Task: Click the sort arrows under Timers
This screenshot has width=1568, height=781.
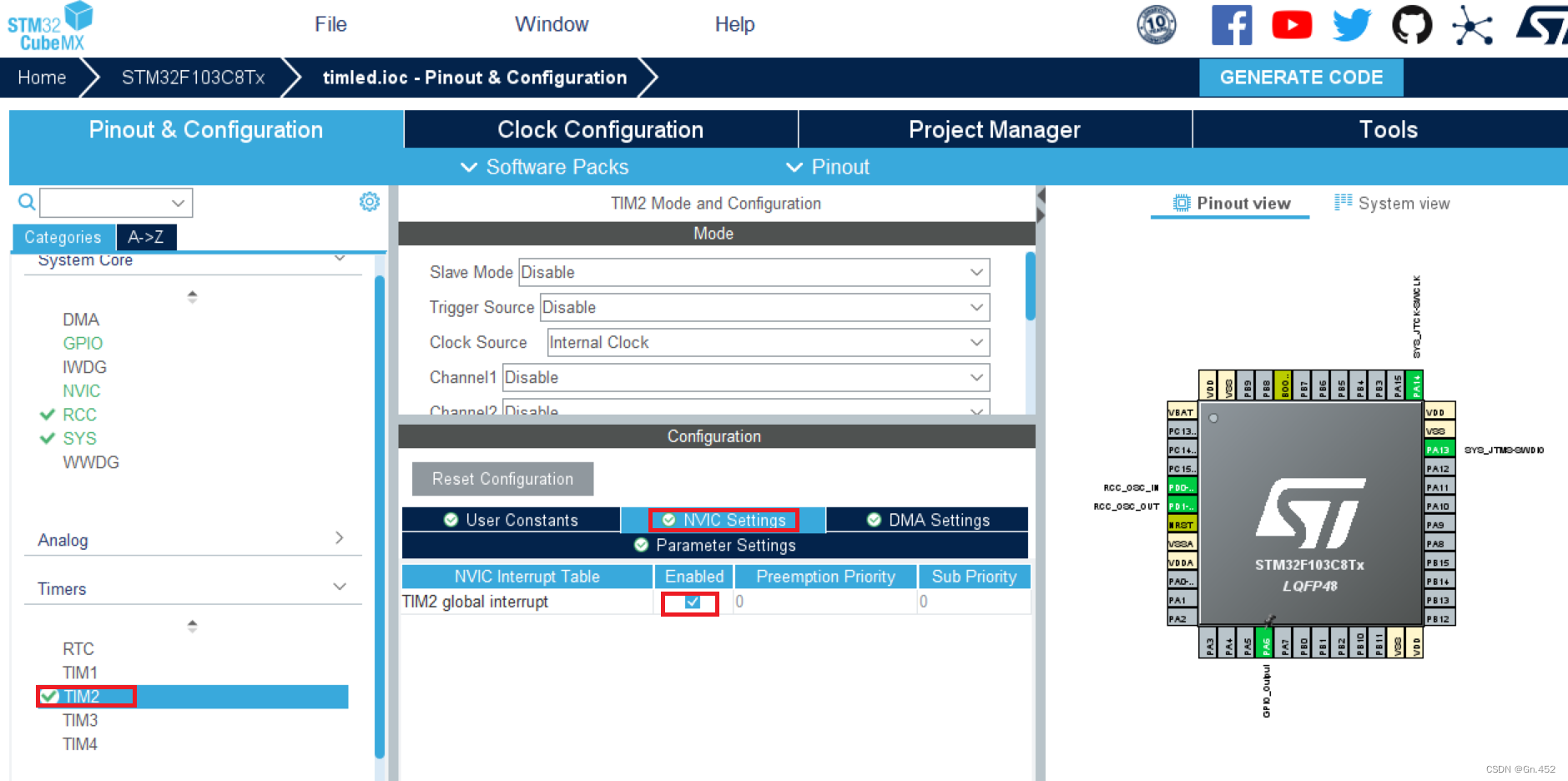Action: tap(192, 626)
